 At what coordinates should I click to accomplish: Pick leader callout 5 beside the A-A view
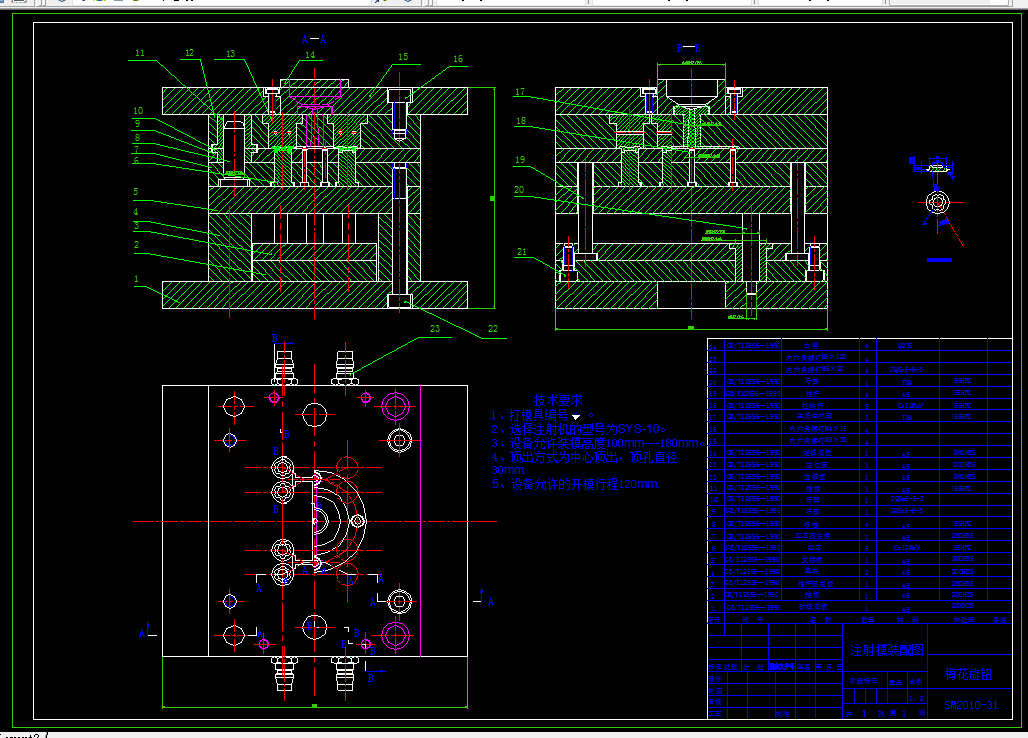(136, 192)
